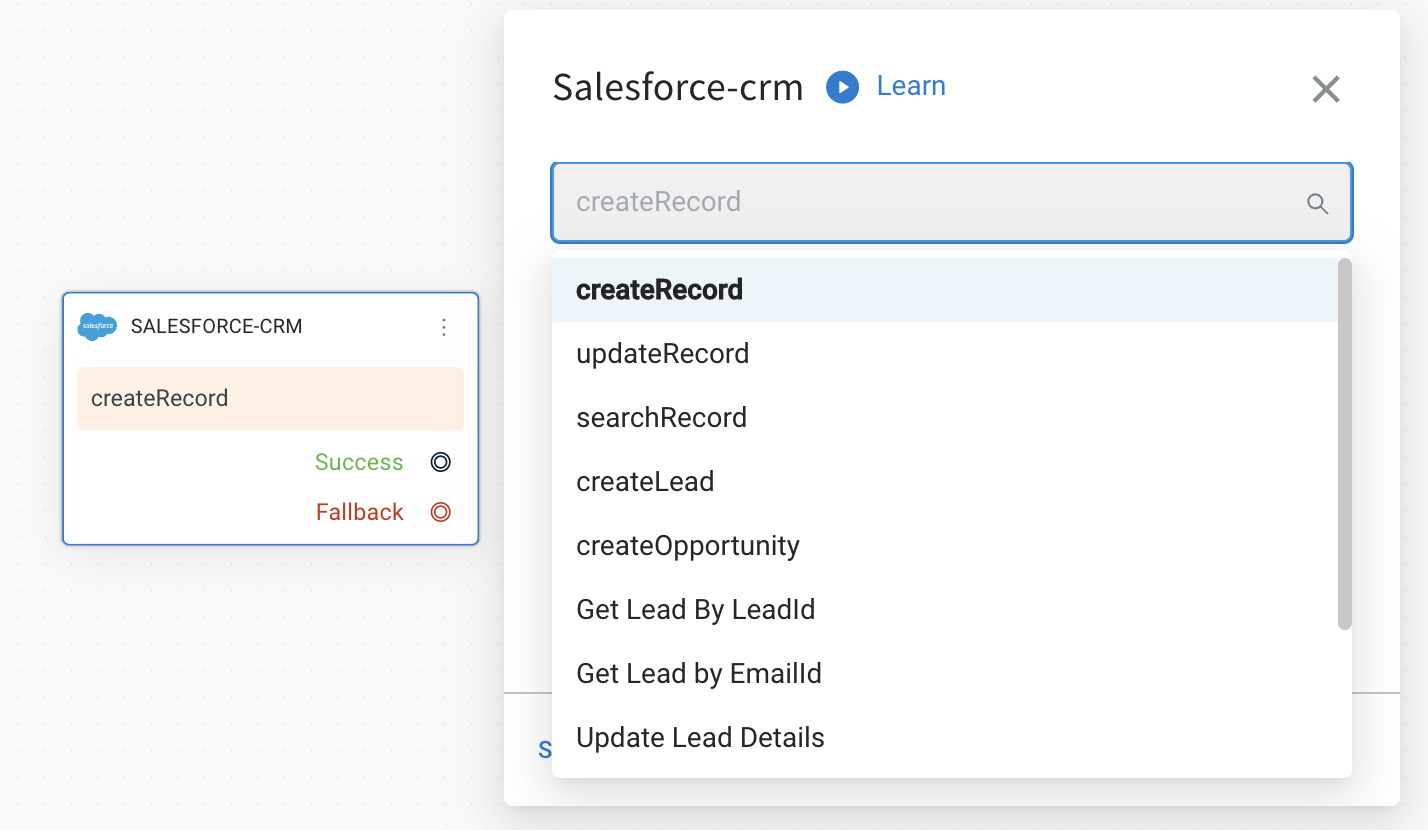The height and width of the screenshot is (830, 1428).
Task: Open the three-dot menu on SALESFORCE-CRM node
Action: [444, 327]
